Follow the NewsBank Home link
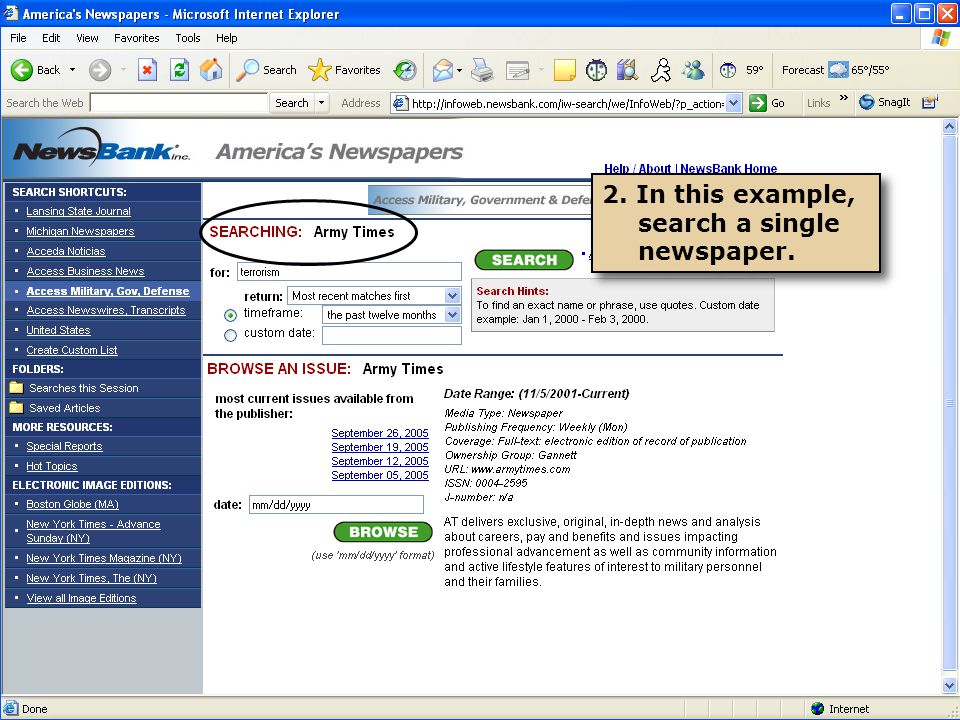The image size is (960, 720). click(x=729, y=168)
